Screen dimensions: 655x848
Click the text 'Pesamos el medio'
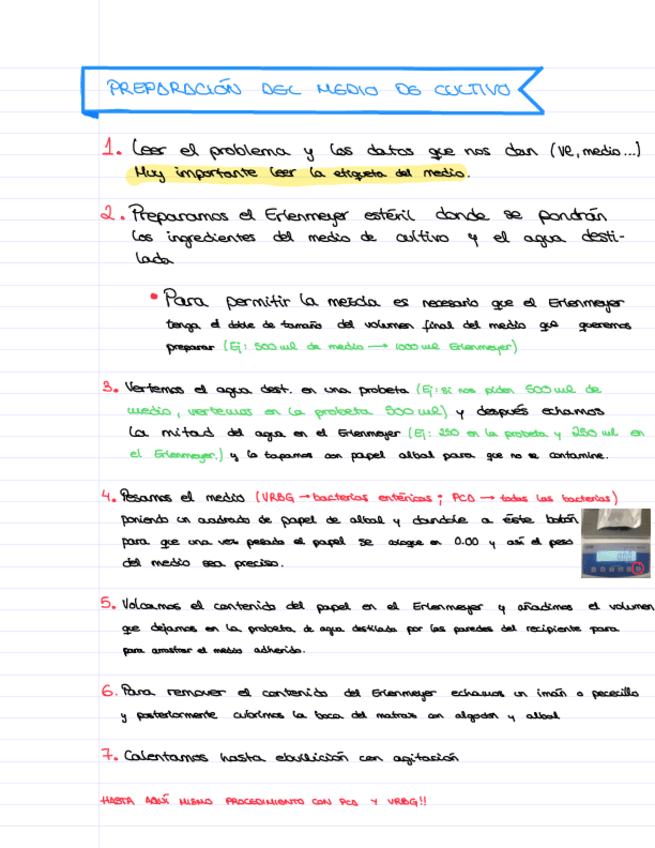[x=182, y=496]
